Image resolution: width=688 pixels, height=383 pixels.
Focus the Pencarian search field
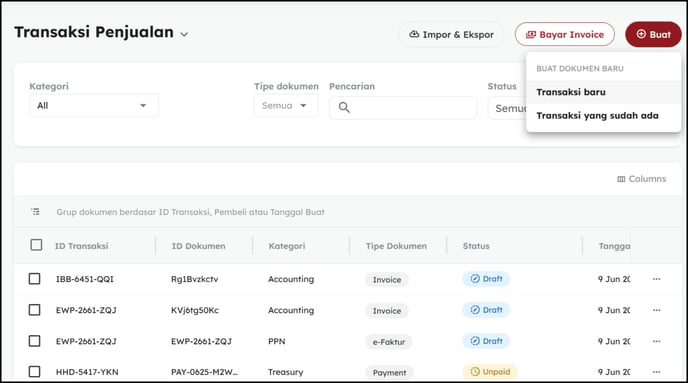(403, 107)
